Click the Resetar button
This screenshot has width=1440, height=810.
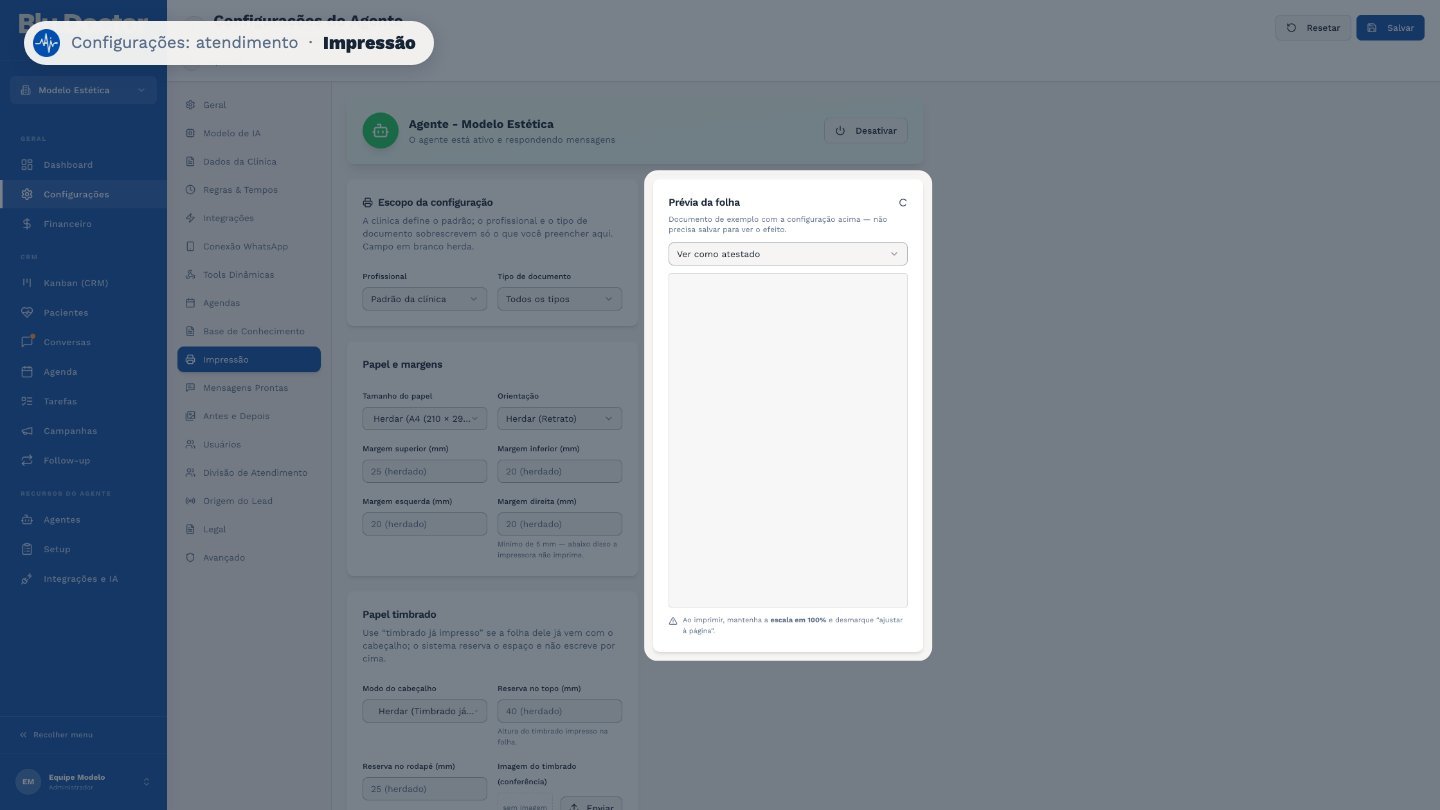coord(1313,28)
